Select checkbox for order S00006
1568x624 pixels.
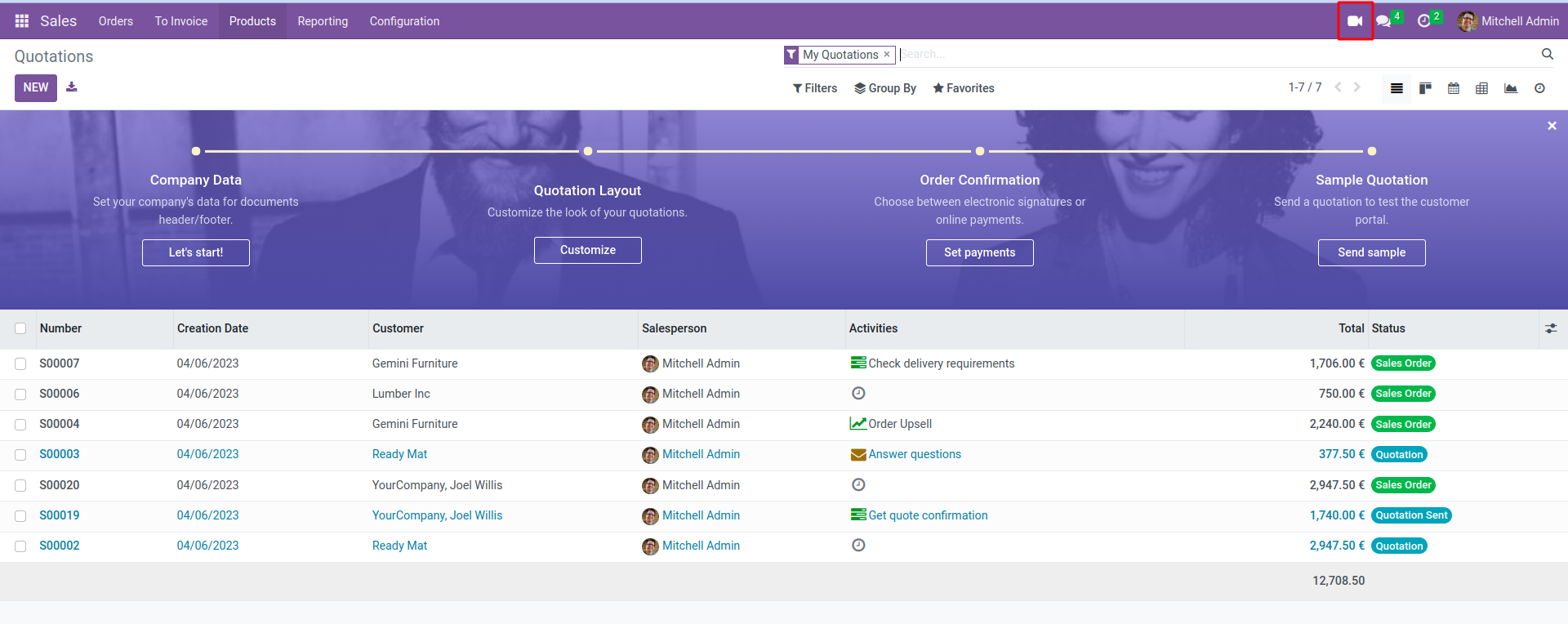point(20,394)
